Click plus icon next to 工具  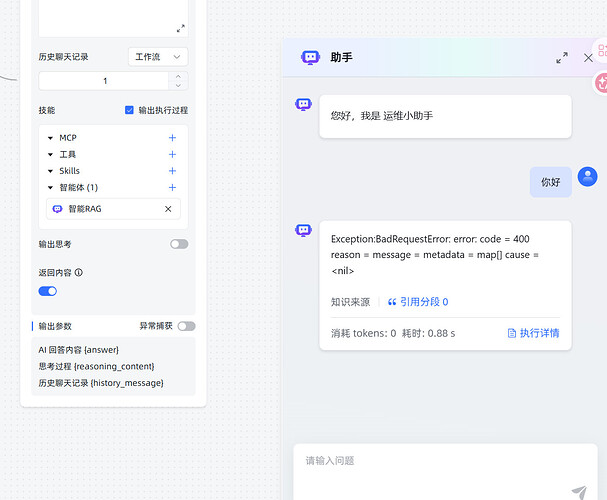point(172,155)
